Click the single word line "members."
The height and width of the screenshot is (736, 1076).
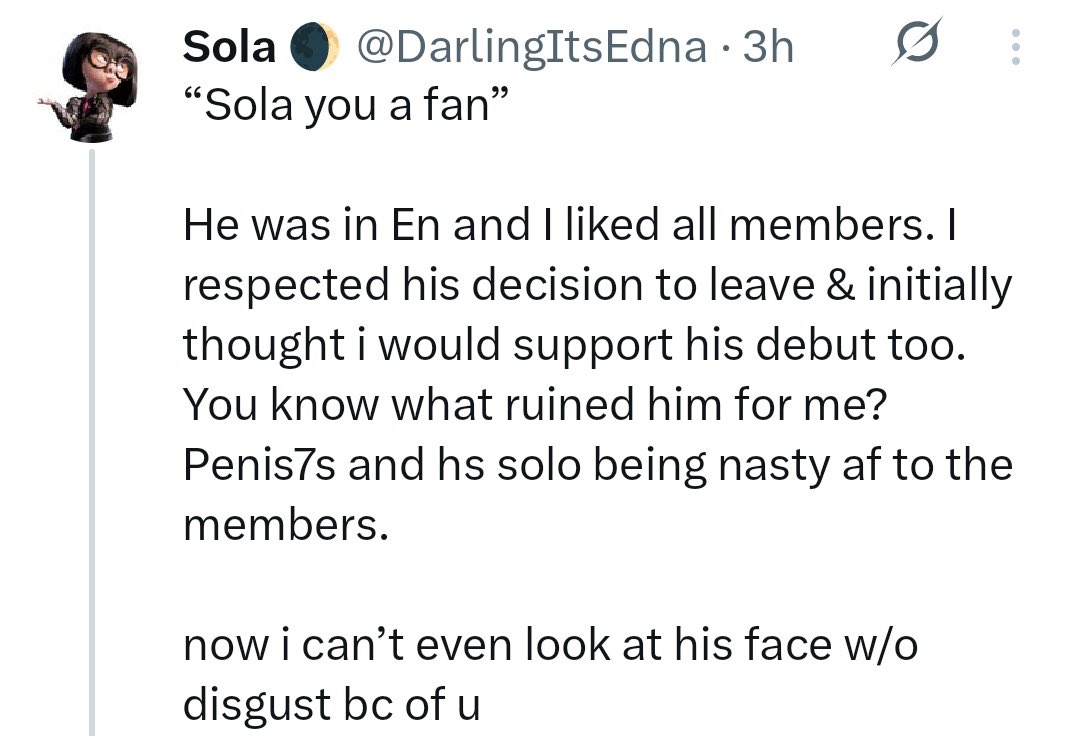coord(284,525)
